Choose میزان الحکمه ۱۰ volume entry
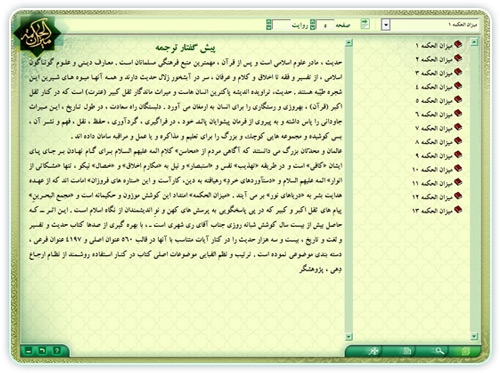Image resolution: width=500 pixels, height=373 pixels. pos(437,169)
